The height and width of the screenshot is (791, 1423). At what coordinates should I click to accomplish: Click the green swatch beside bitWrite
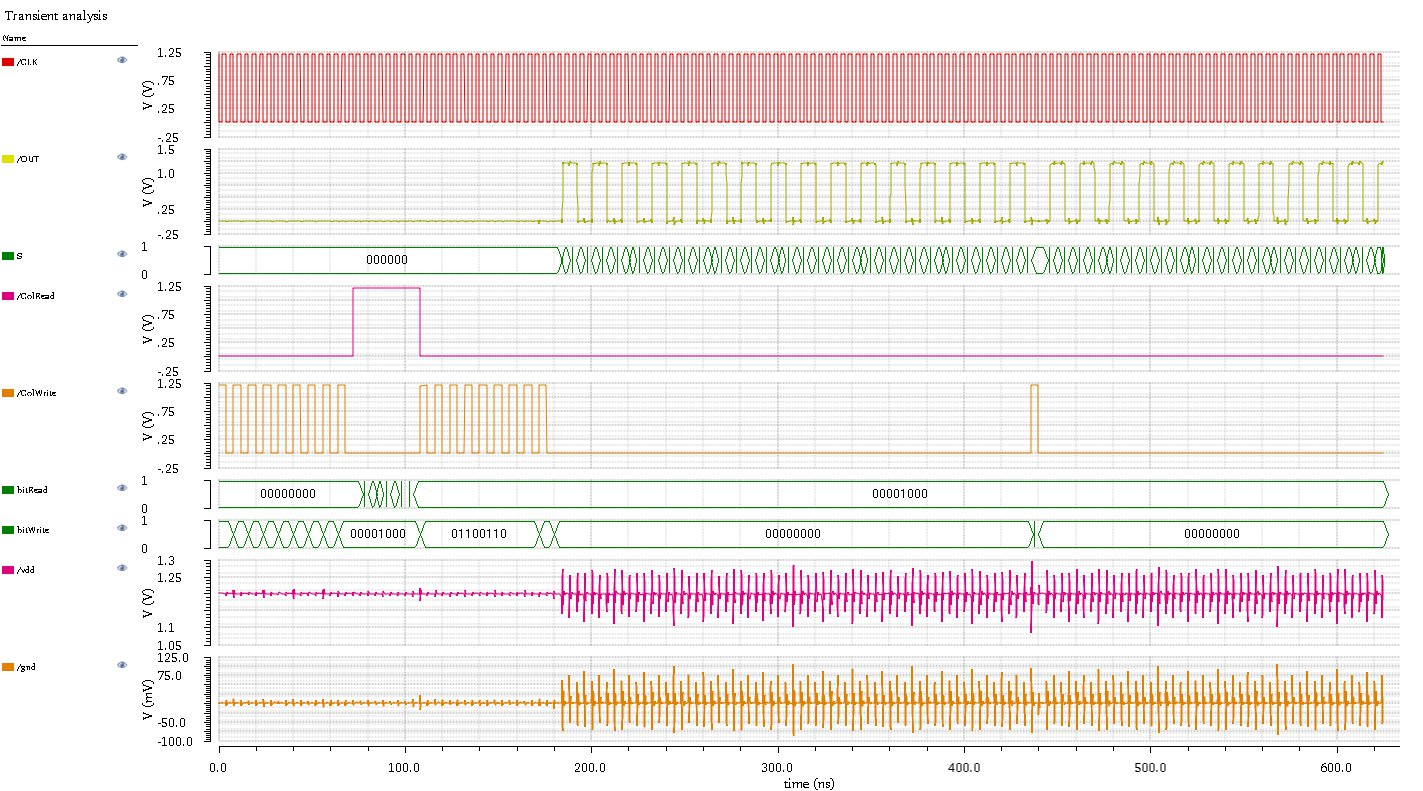[x=8, y=530]
